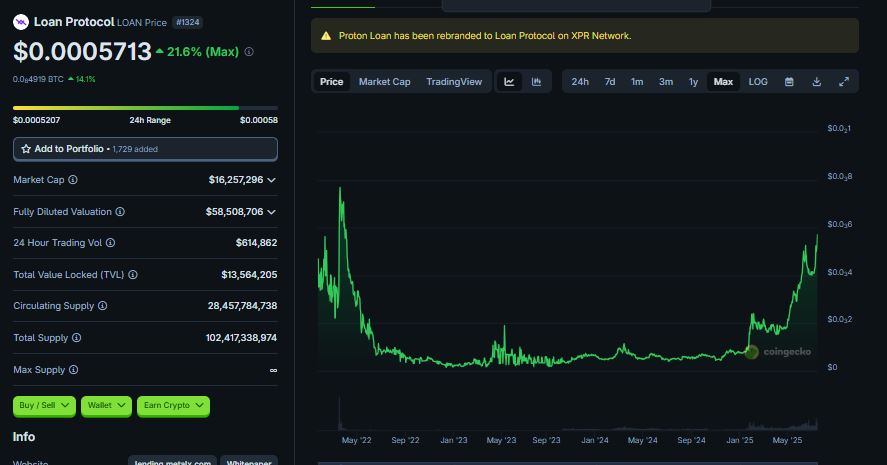Click the Info section heading
The image size is (887, 465).
click(24, 437)
